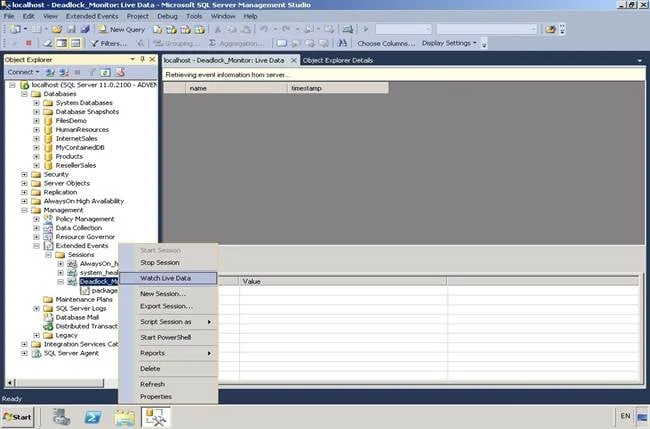
Task: Choose Watch Live Data from context menu
Action: (168, 278)
